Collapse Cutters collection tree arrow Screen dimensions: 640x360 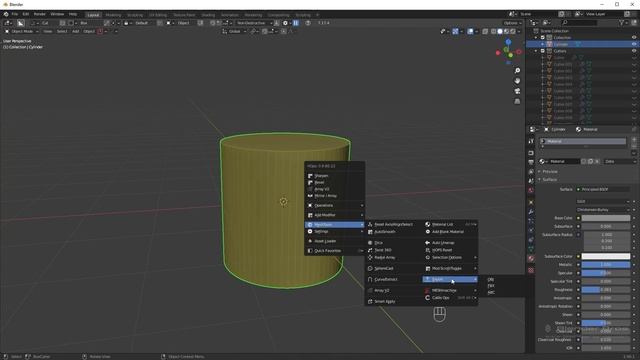click(536, 51)
